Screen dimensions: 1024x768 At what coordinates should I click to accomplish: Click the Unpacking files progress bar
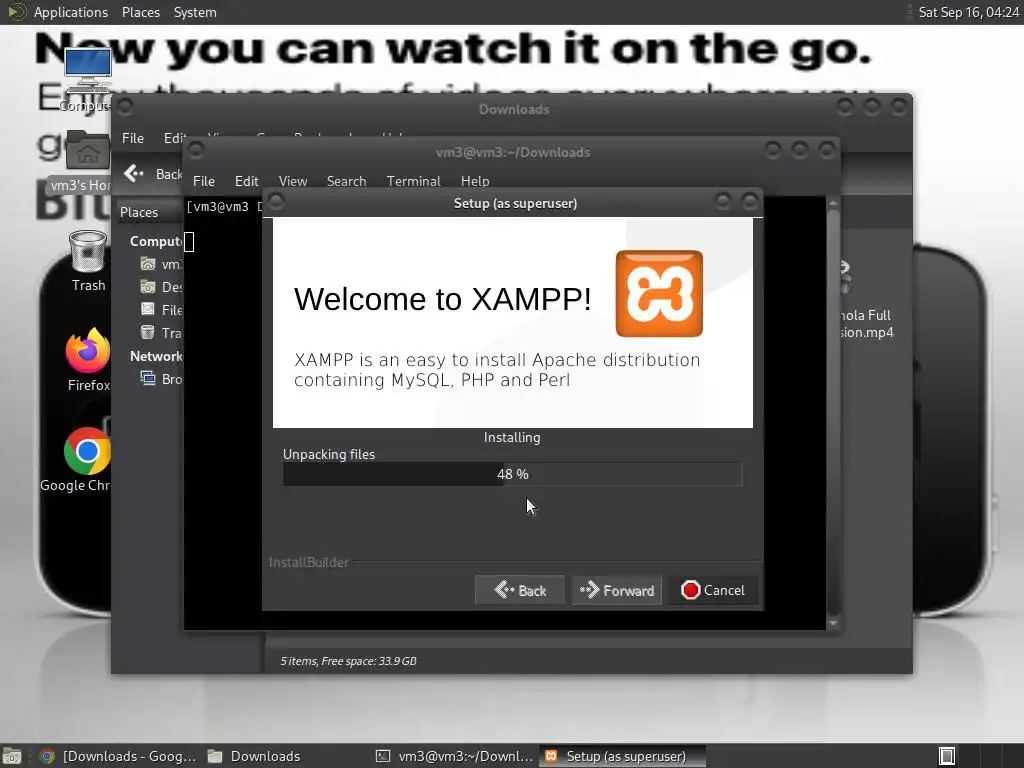(x=513, y=474)
